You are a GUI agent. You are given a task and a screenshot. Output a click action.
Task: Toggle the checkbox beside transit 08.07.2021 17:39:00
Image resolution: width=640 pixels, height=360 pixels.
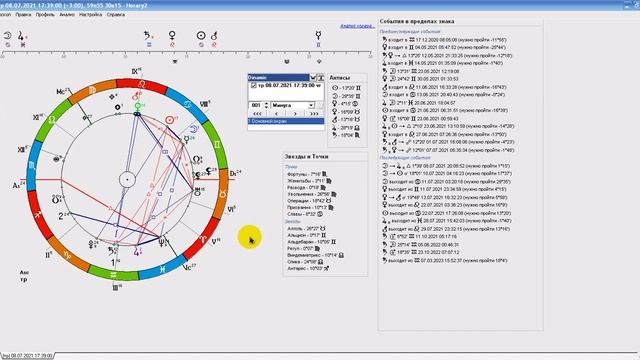point(253,86)
